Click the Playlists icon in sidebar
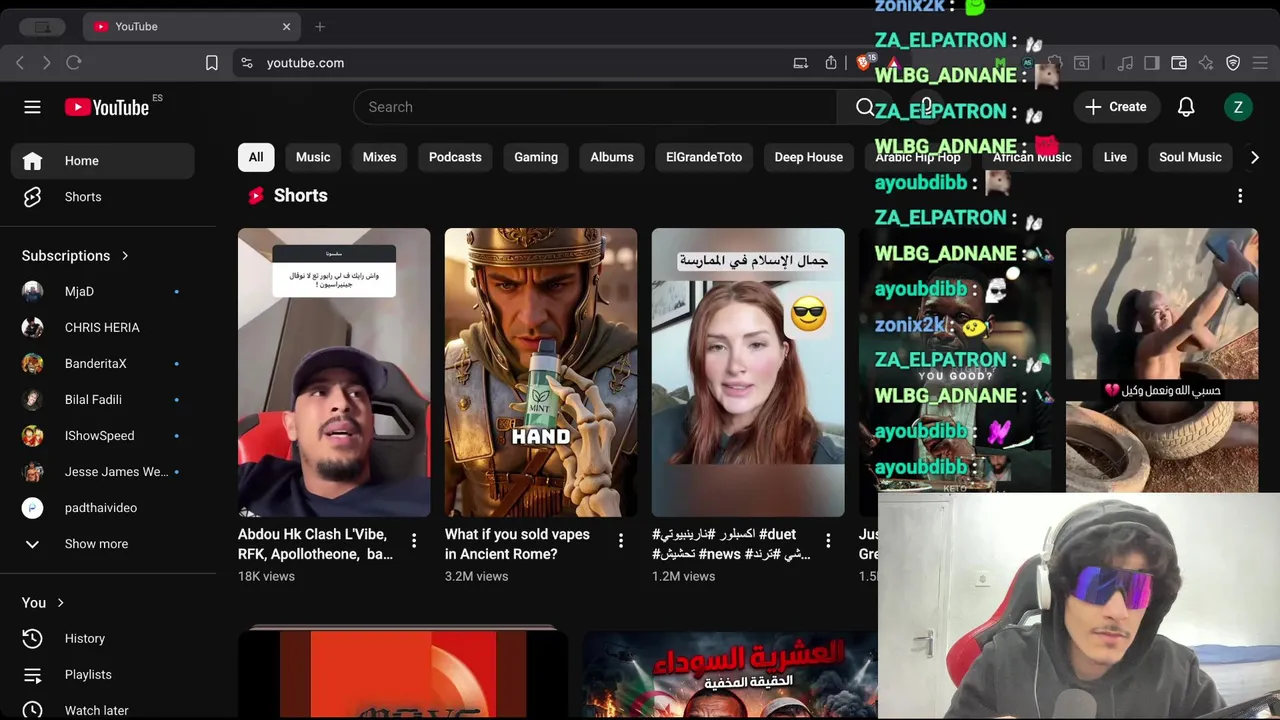1280x720 pixels. coord(32,674)
